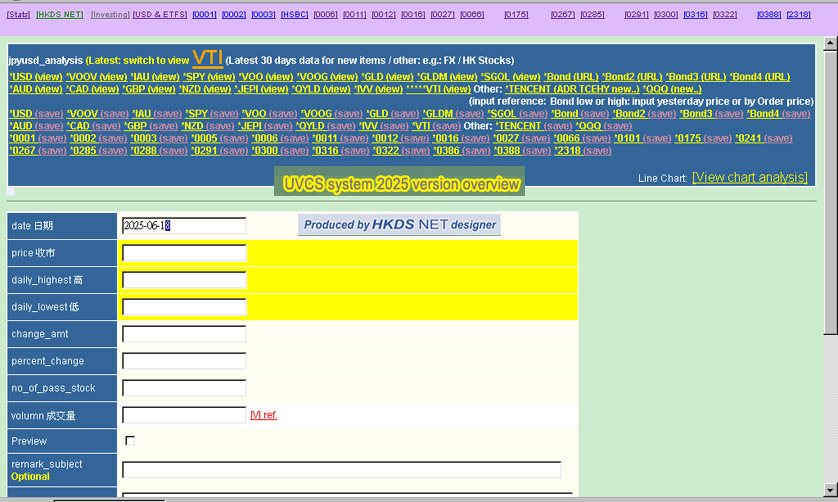Focus the percent_change input field
This screenshot has width=838, height=502.
[184, 361]
